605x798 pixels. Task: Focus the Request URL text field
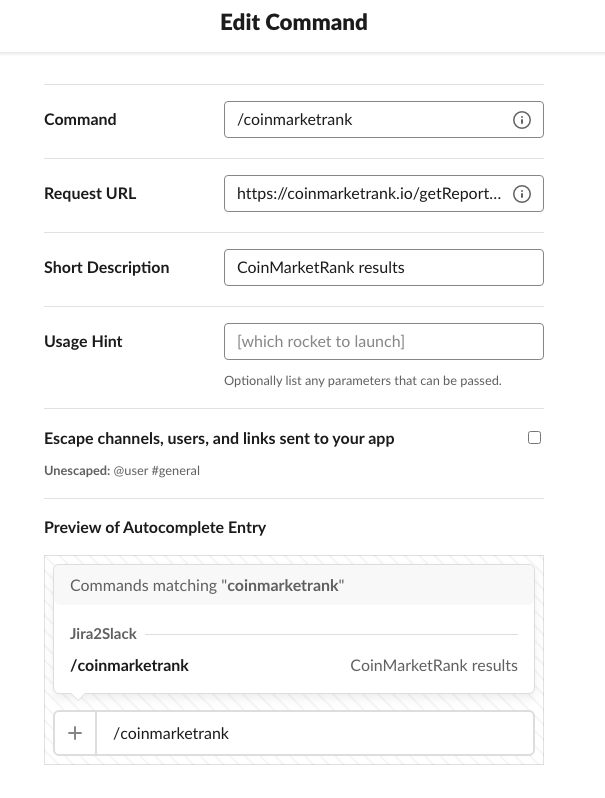pyautogui.click(x=365, y=194)
